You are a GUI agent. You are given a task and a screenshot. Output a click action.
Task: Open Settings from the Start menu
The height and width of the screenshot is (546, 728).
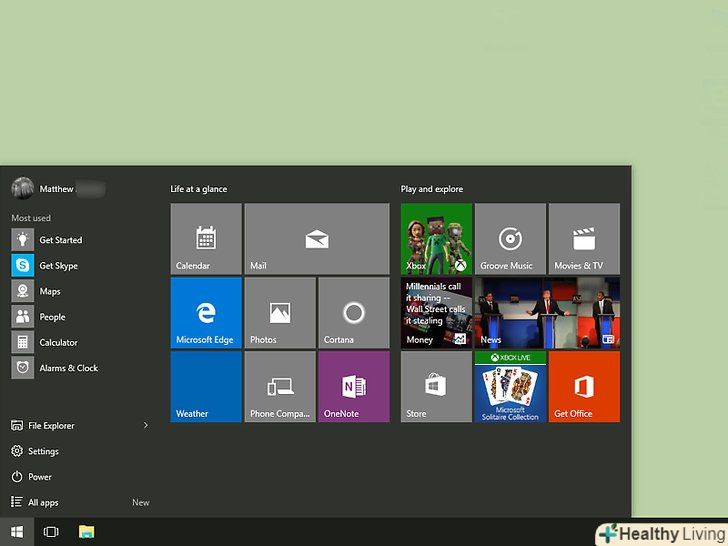[x=43, y=452]
